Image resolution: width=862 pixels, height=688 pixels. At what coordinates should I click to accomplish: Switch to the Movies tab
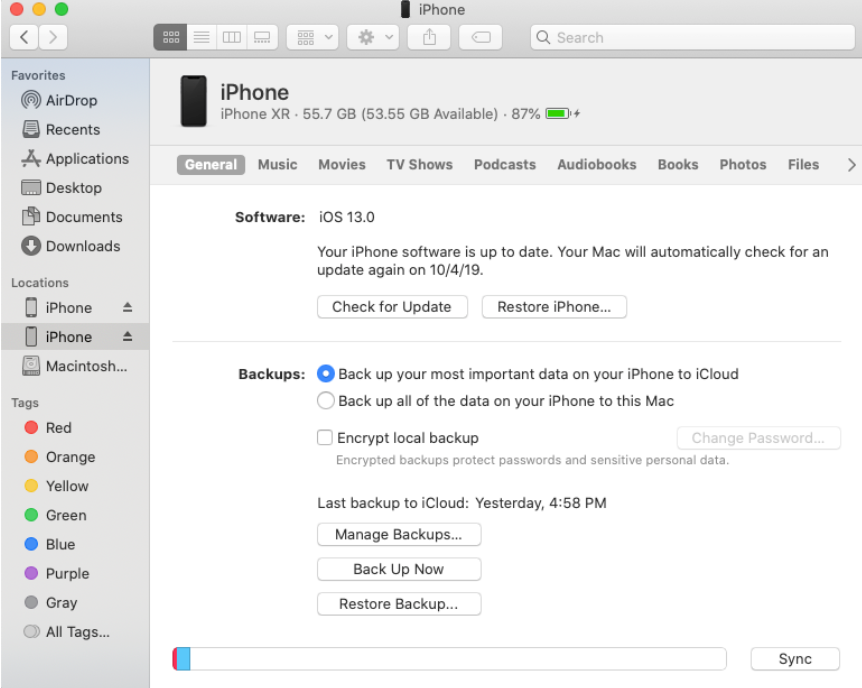tap(342, 164)
